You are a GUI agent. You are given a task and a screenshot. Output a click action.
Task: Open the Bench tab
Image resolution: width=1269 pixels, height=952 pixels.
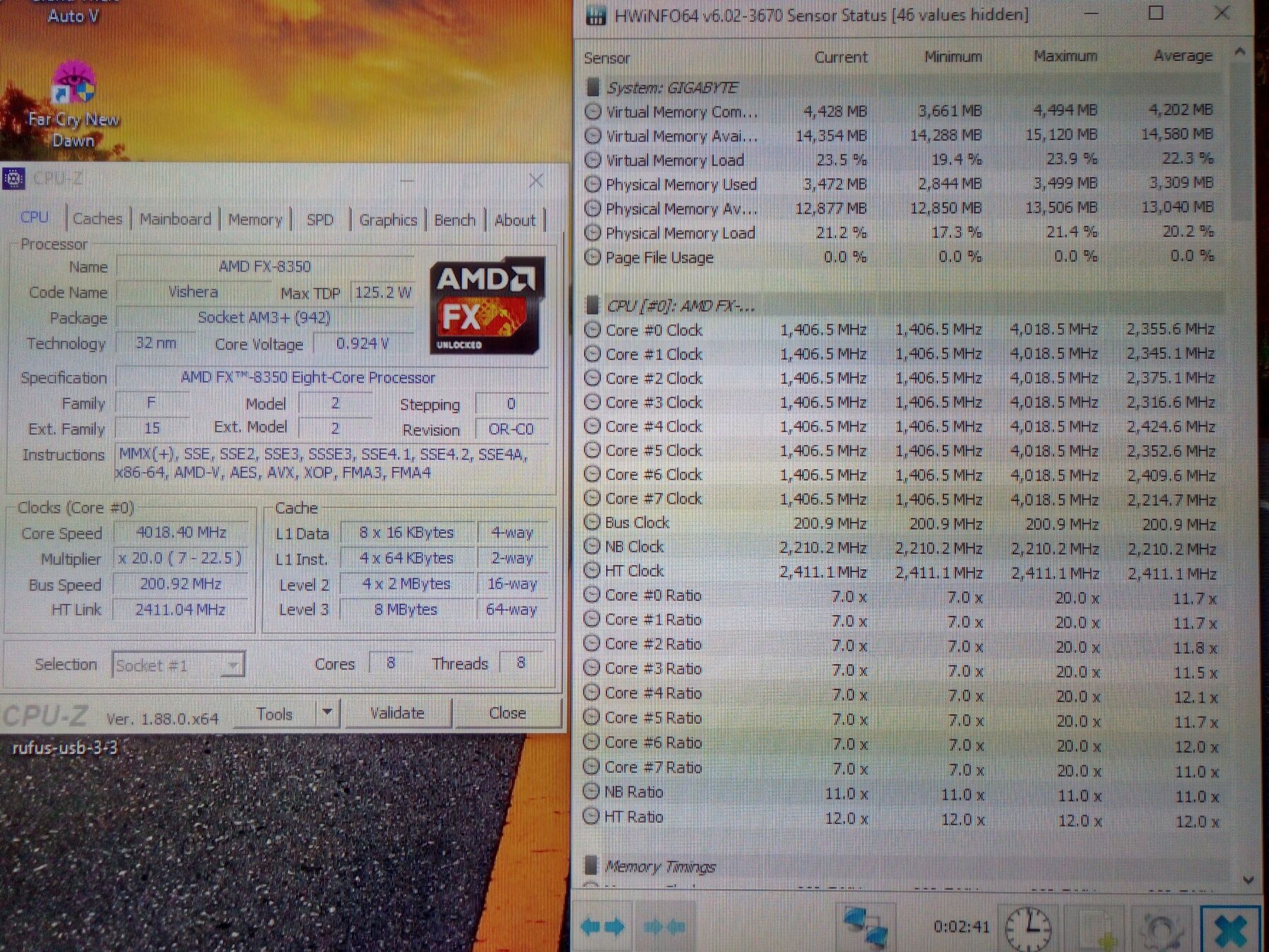click(455, 220)
